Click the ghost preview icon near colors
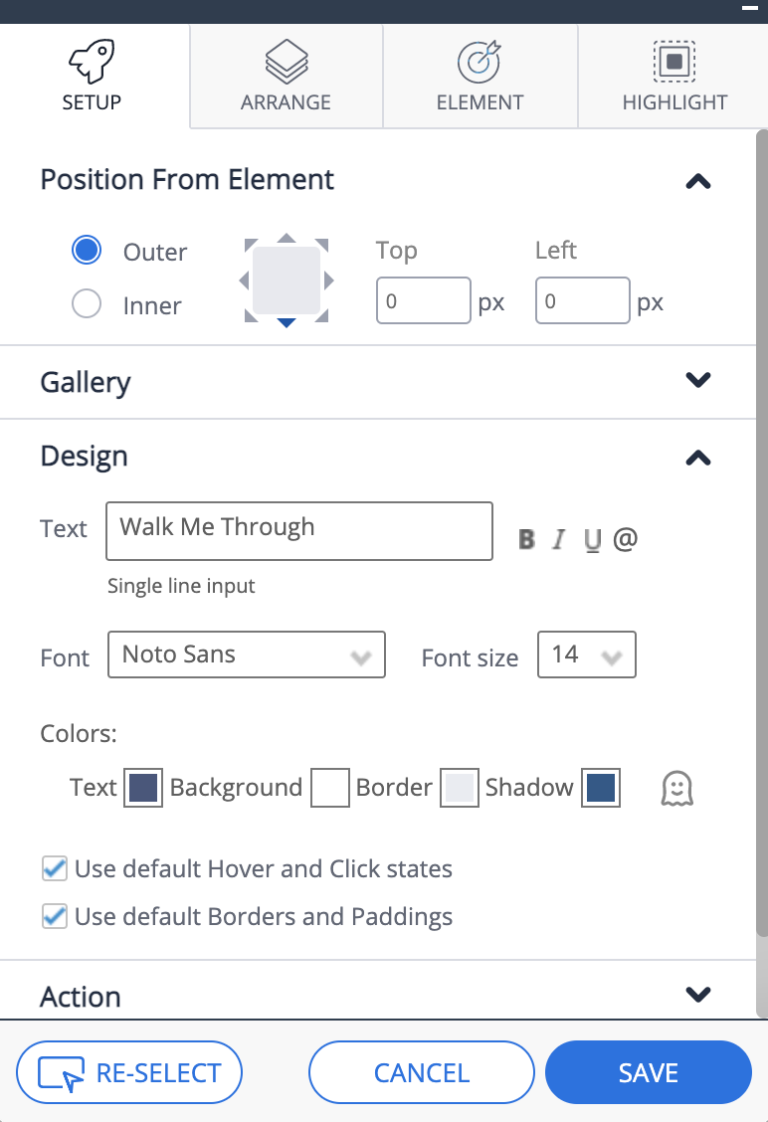Viewport: 768px width, 1122px height. 678,788
